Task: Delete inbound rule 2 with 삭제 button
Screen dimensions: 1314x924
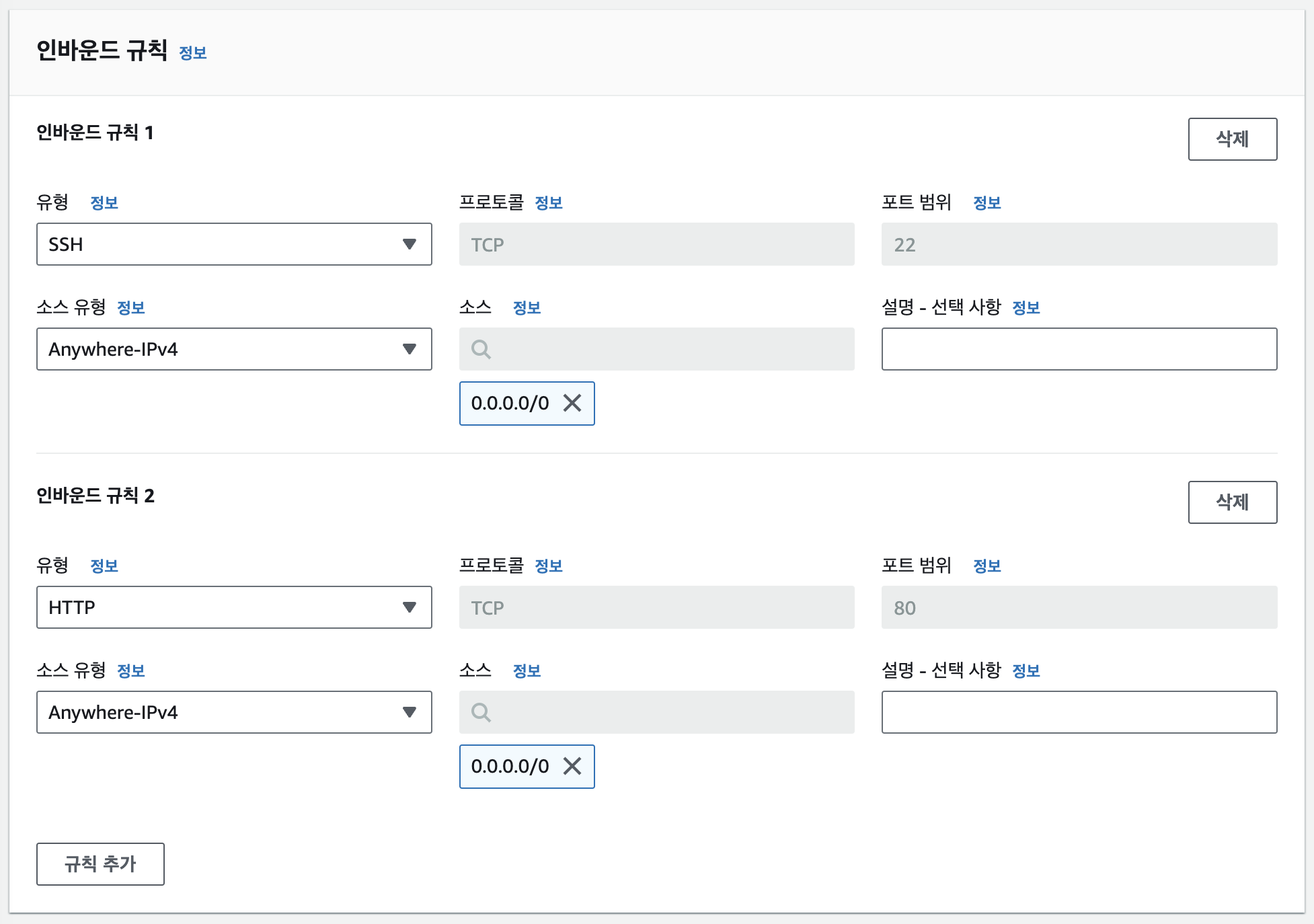Action: (1232, 502)
